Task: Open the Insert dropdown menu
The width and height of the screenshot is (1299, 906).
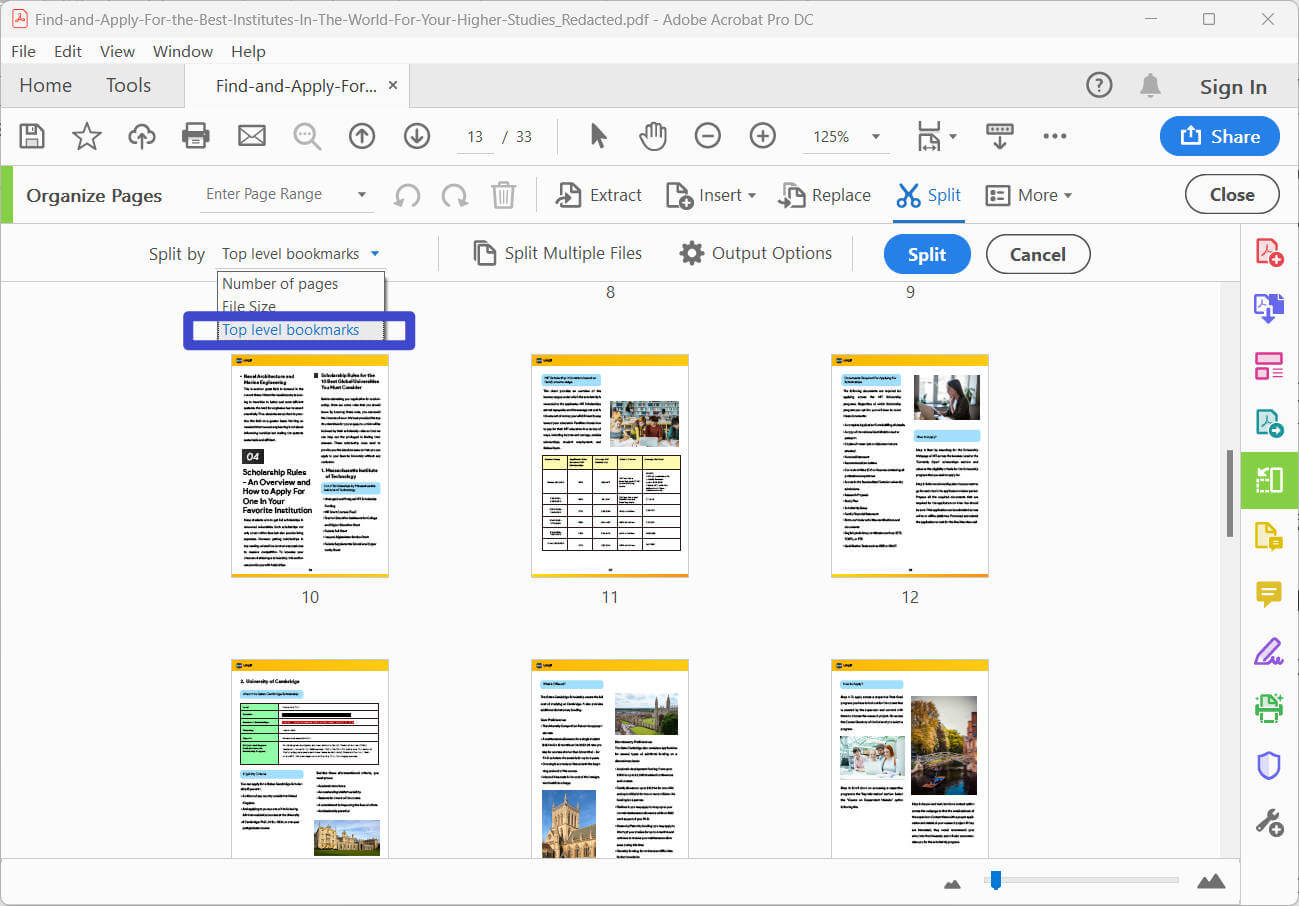Action: 710,195
